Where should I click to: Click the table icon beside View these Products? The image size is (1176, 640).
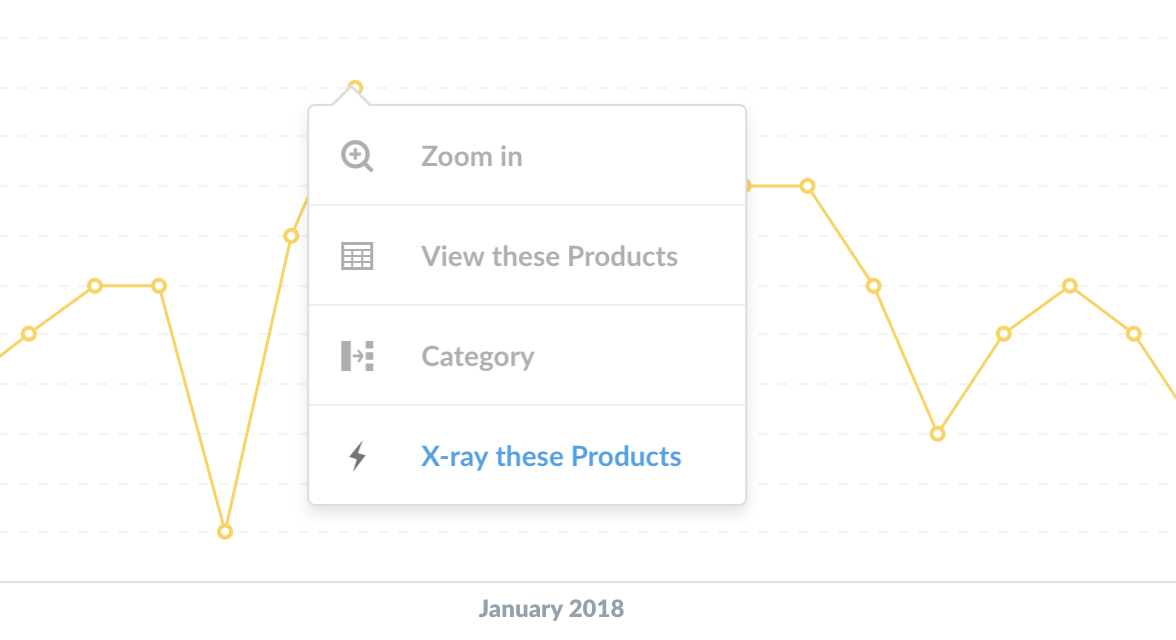point(357,256)
